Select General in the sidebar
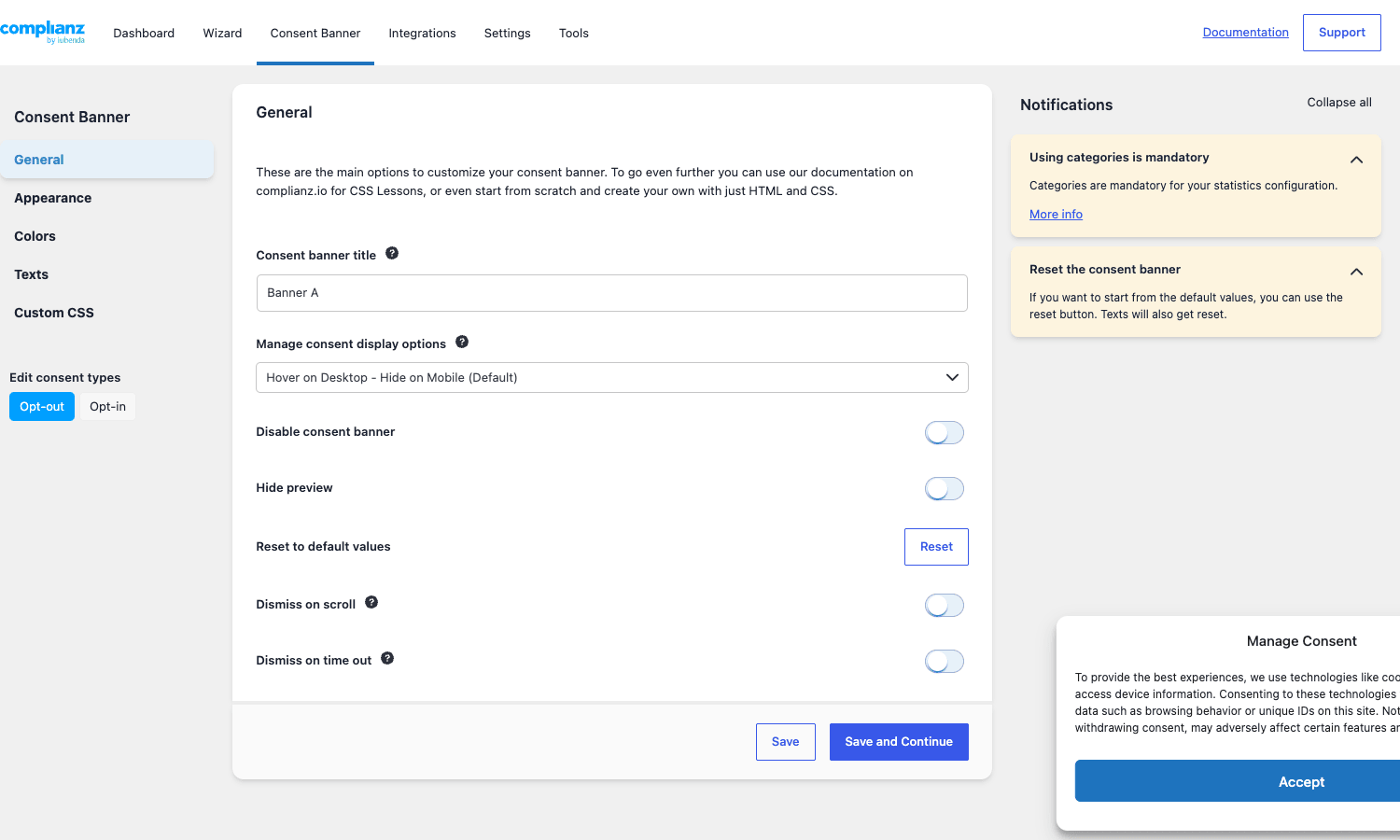Viewport: 1400px width, 840px height. (107, 160)
